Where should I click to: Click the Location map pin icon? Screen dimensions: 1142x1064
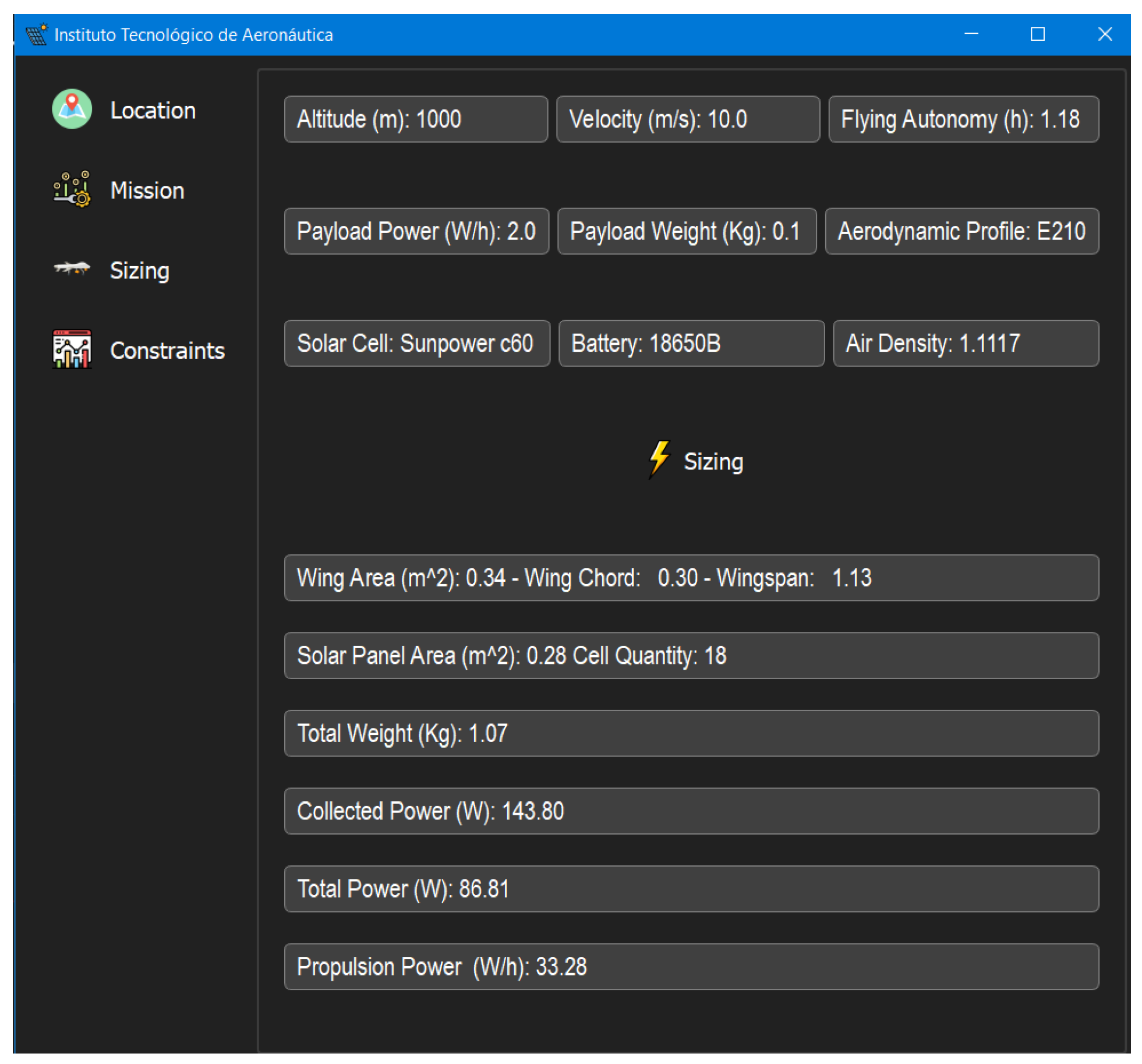72,109
